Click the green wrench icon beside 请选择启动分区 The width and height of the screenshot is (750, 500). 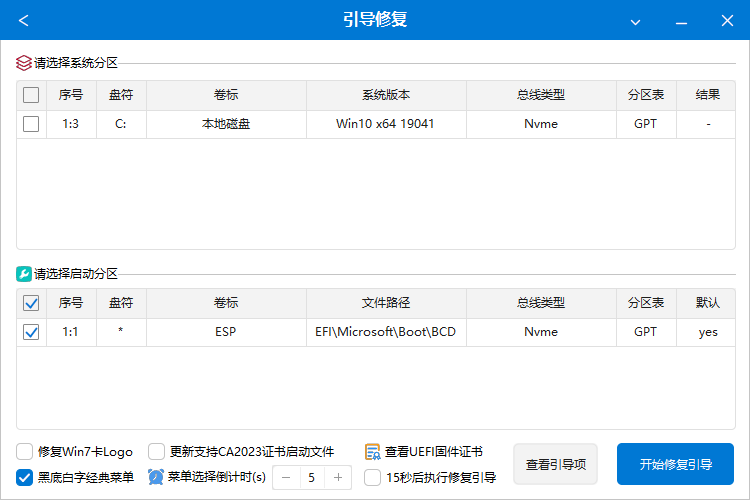pyautogui.click(x=23, y=274)
